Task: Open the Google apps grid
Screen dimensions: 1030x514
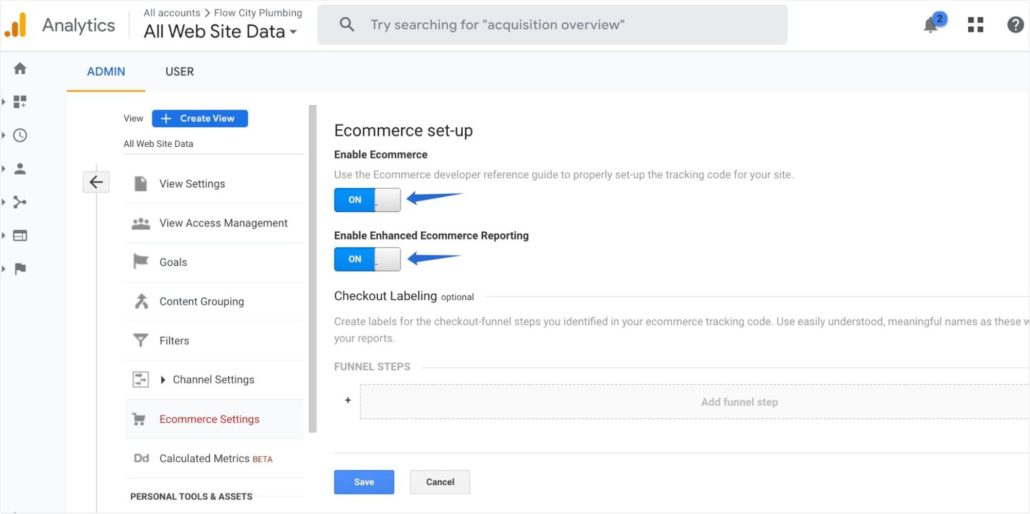Action: 975,25
